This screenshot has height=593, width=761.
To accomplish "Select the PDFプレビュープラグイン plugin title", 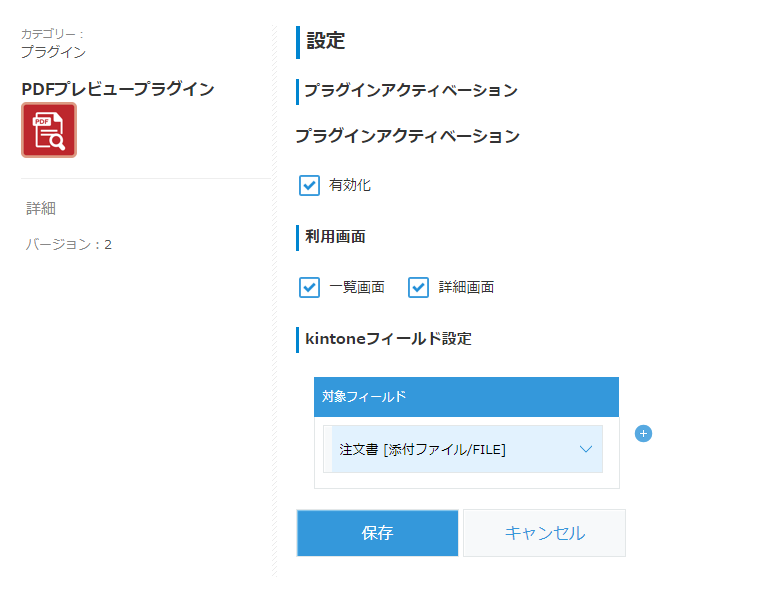I will click(x=117, y=89).
